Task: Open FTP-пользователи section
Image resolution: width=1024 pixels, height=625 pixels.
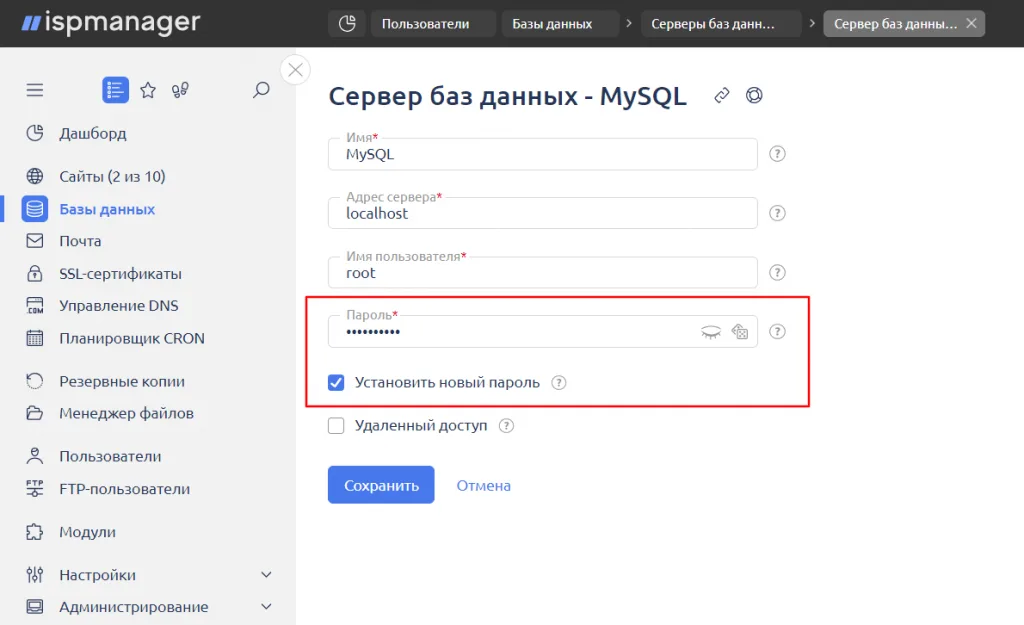Action: click(125, 489)
